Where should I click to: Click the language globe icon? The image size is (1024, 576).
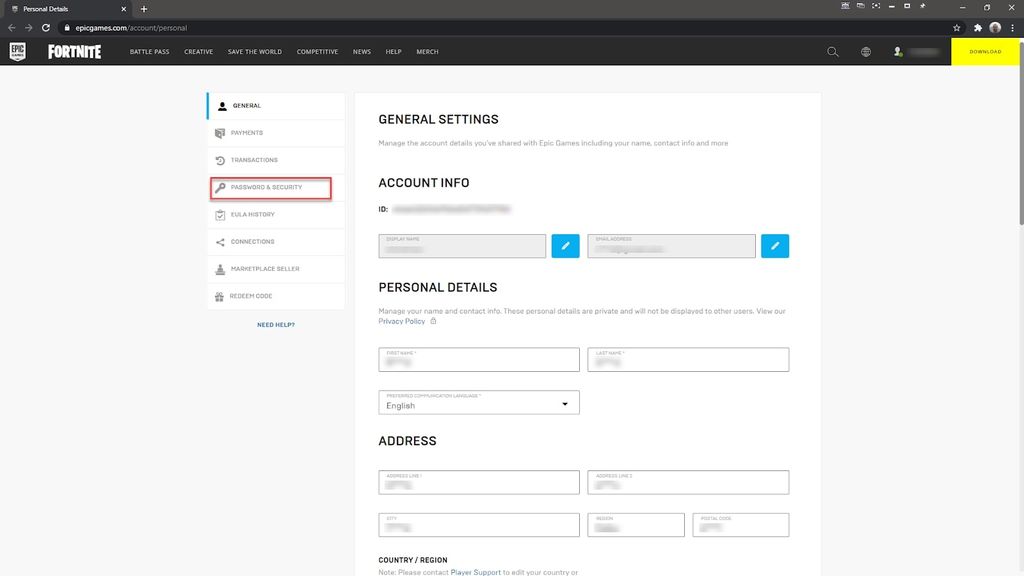point(865,51)
